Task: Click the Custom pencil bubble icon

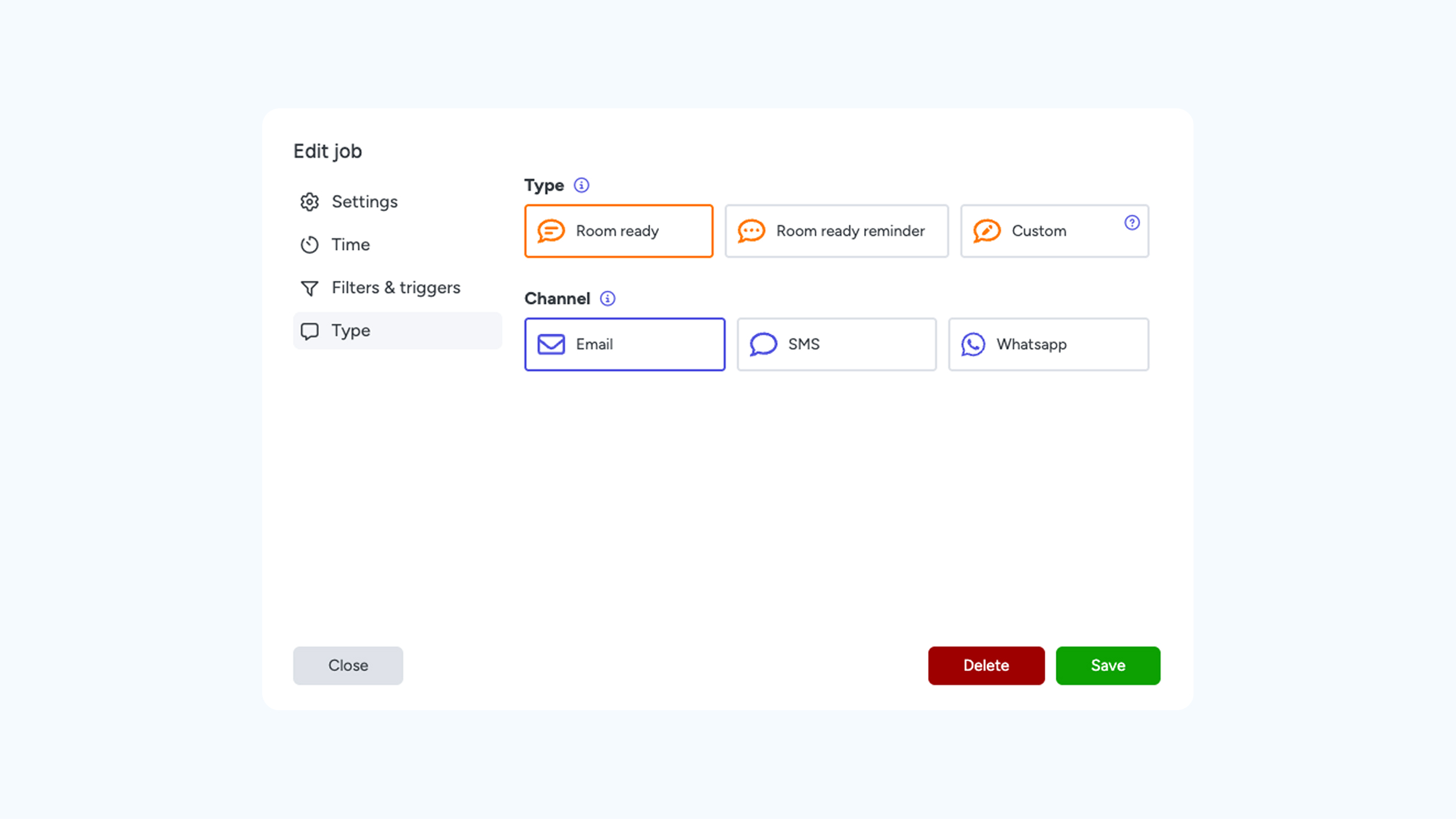Action: click(x=986, y=231)
